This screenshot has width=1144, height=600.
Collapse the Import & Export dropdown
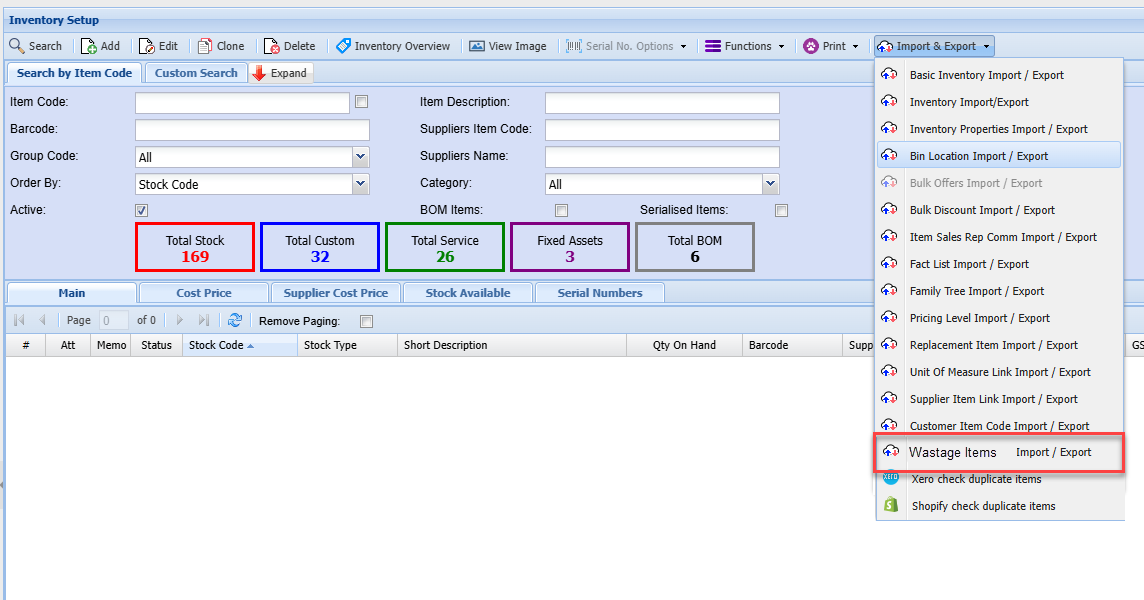(935, 46)
